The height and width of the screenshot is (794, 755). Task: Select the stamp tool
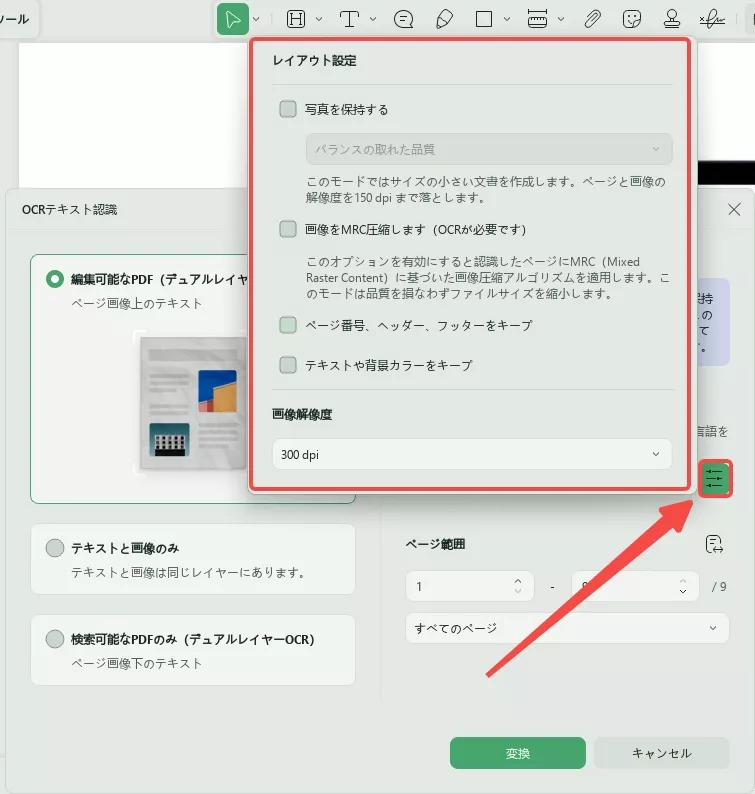pos(672,20)
